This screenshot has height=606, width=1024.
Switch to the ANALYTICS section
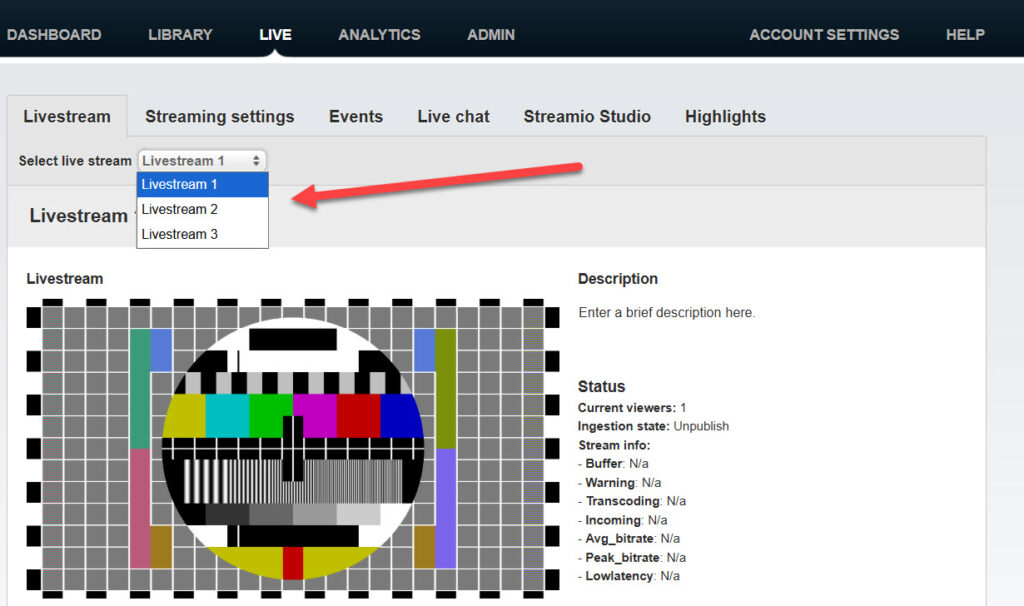tap(379, 34)
